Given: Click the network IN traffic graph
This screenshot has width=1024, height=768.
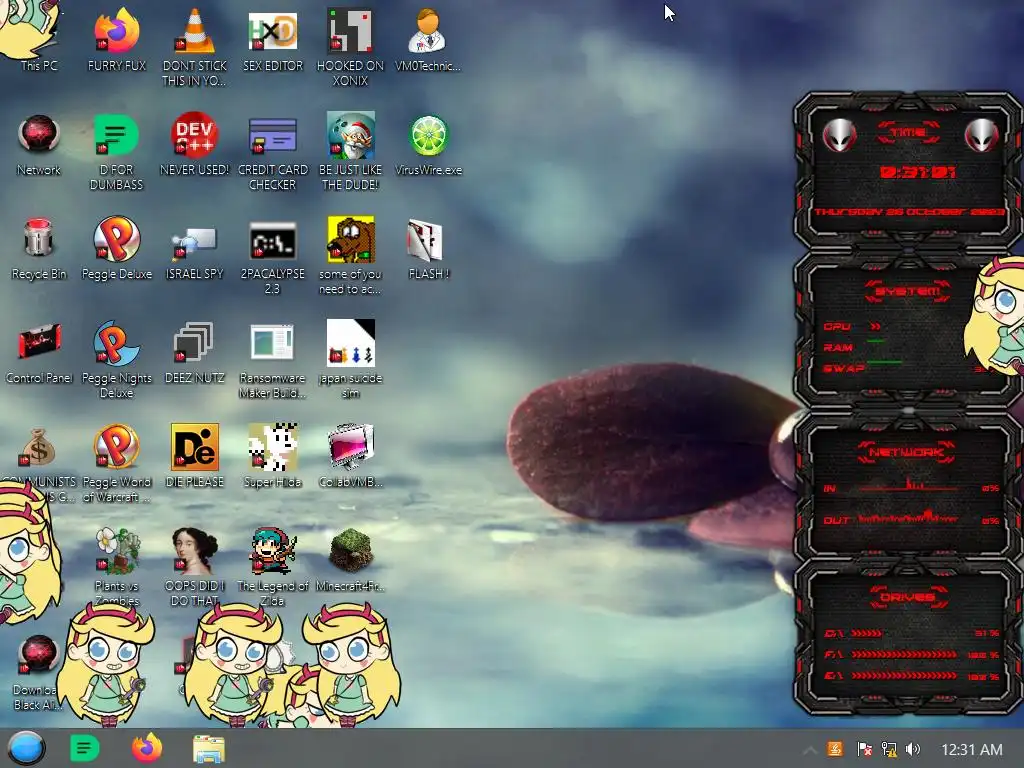Looking at the screenshot, I should click(x=908, y=485).
